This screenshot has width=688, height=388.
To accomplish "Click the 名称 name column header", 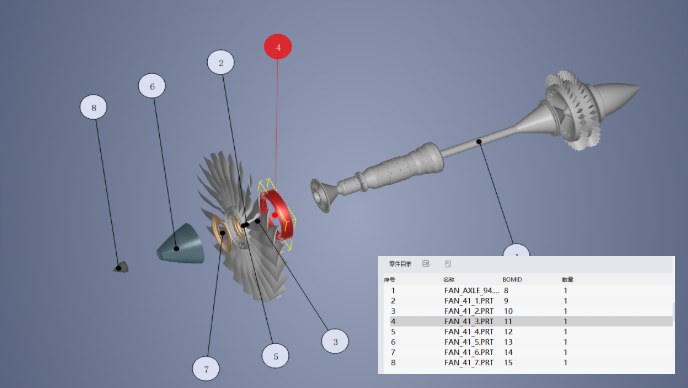I will click(448, 279).
